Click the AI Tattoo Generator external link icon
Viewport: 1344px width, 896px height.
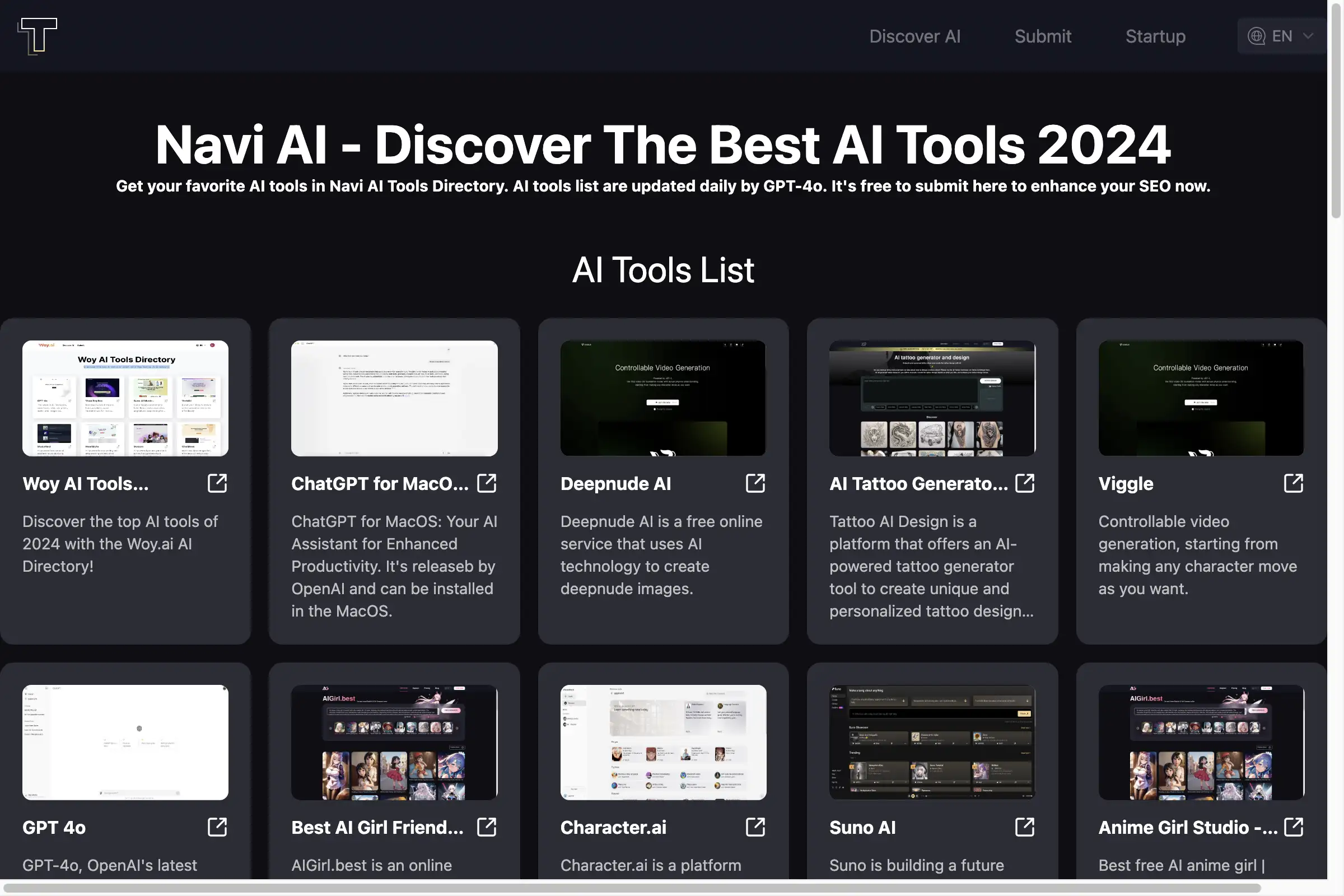(x=1024, y=483)
